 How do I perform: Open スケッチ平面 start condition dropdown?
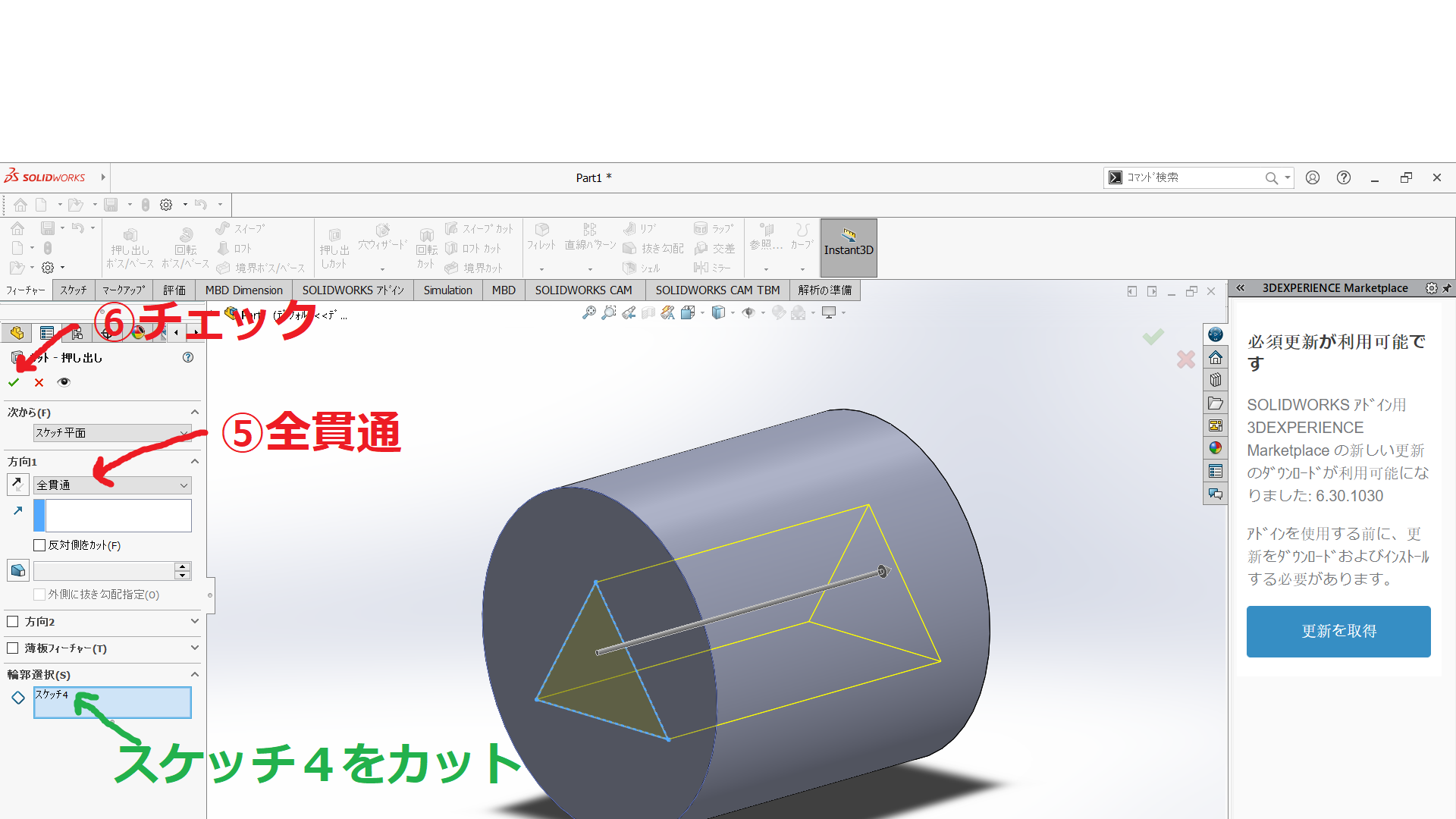click(112, 432)
